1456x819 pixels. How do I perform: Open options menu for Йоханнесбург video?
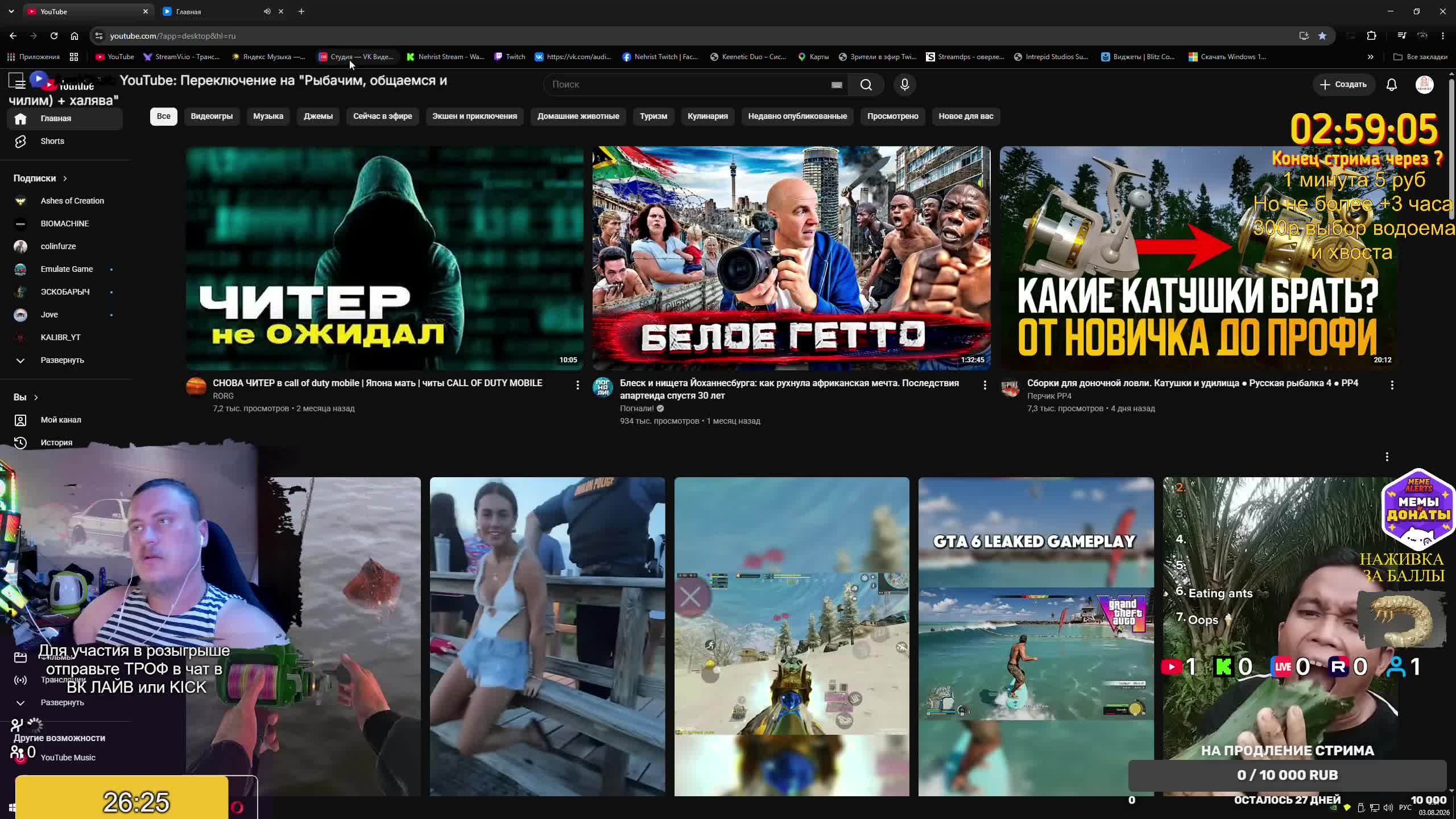(985, 386)
